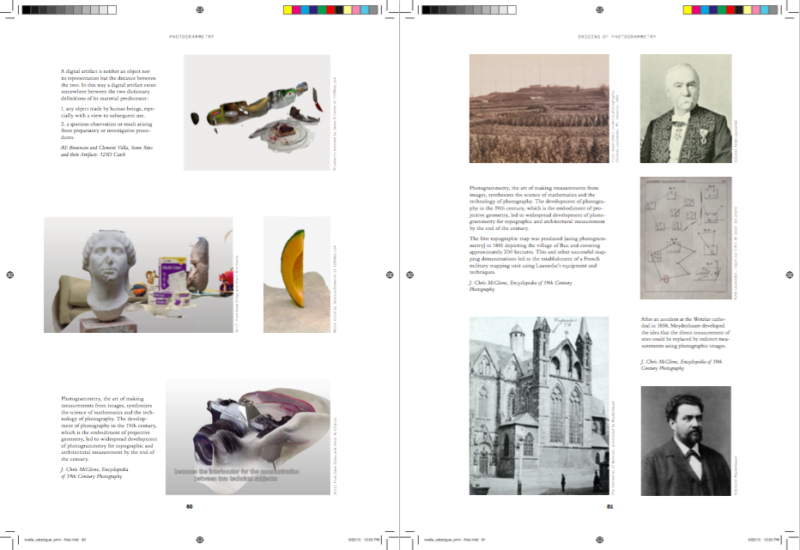Pick the magenta swatch on right page's color bar
Screen dimensions: 800x550
pyautogui.click(x=696, y=10)
